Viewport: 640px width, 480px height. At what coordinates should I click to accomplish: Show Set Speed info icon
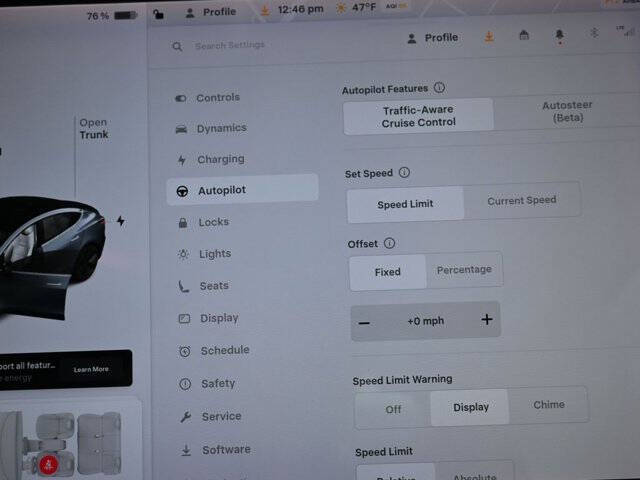(x=404, y=173)
